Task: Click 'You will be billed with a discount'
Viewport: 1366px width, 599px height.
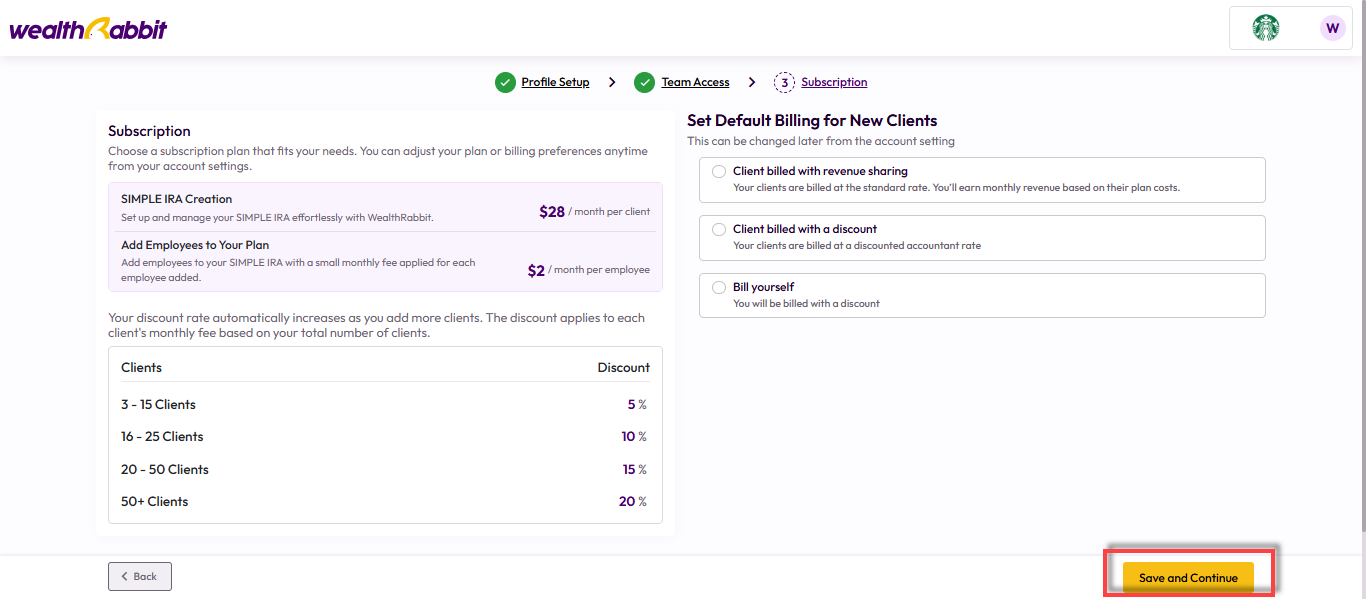Action: (806, 304)
